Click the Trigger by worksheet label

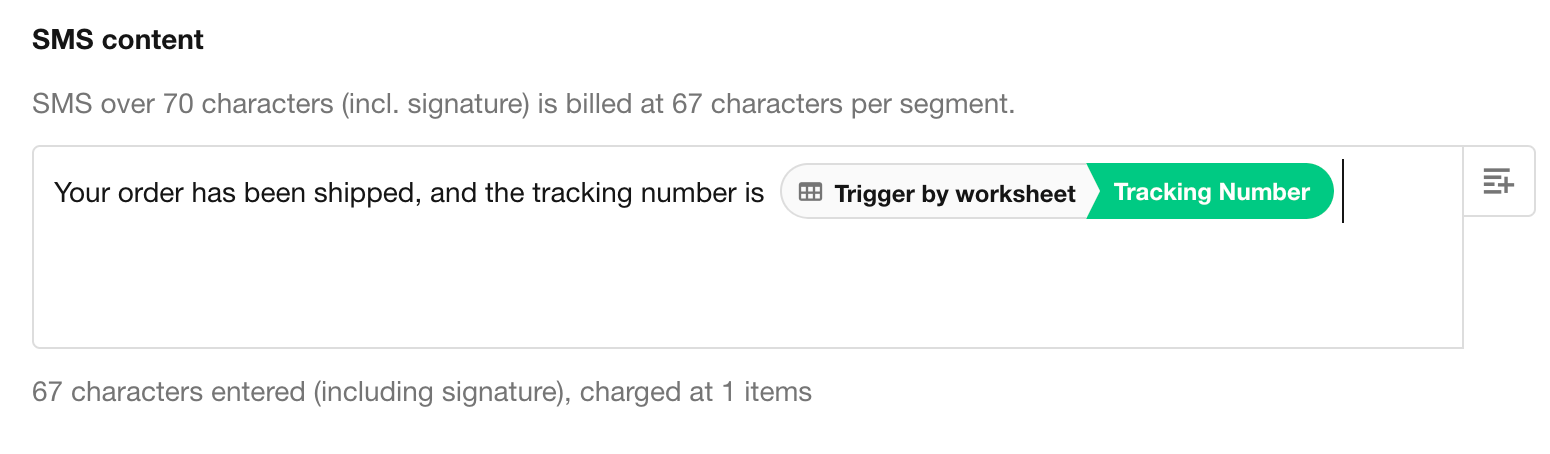tap(954, 193)
